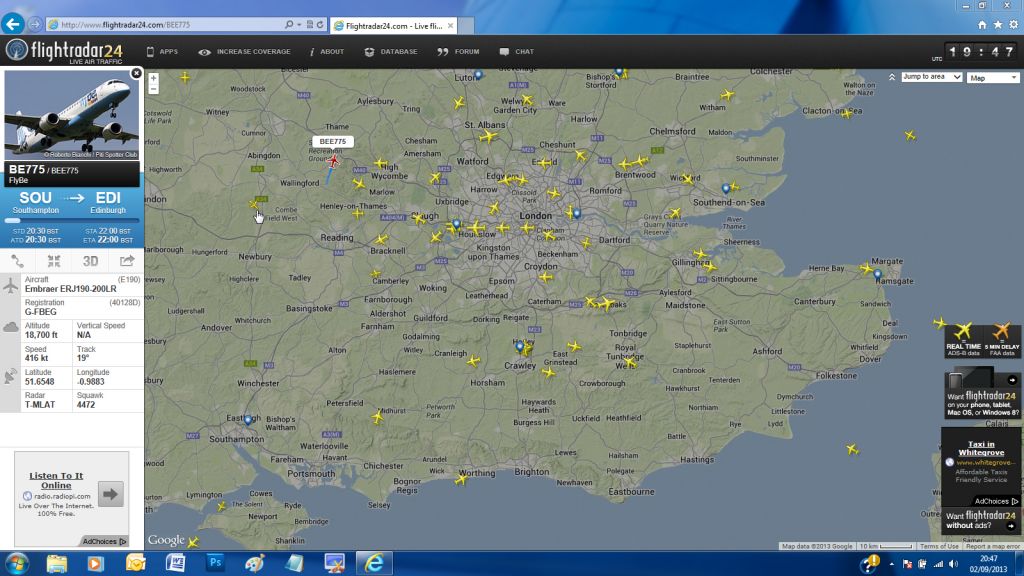
Task: Open the About menu item
Action: tap(327, 52)
